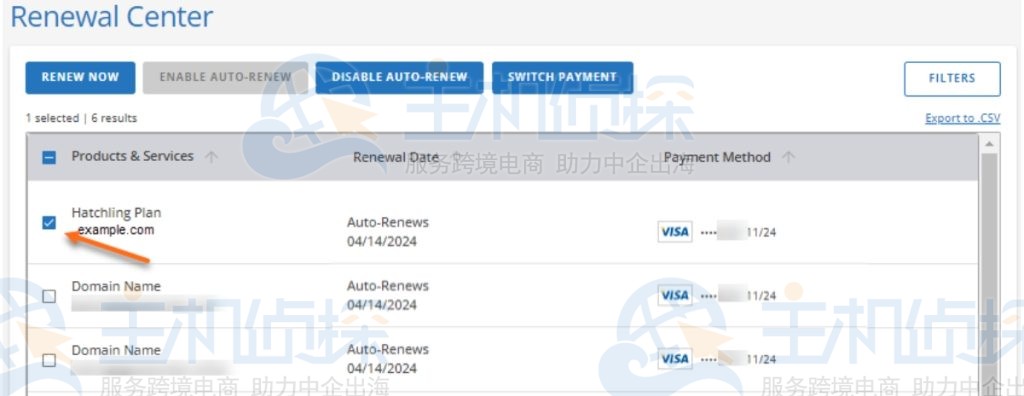The width and height of the screenshot is (1024, 396).
Task: Uncheck the Hatchling Plan checkbox
Action: pos(49,223)
